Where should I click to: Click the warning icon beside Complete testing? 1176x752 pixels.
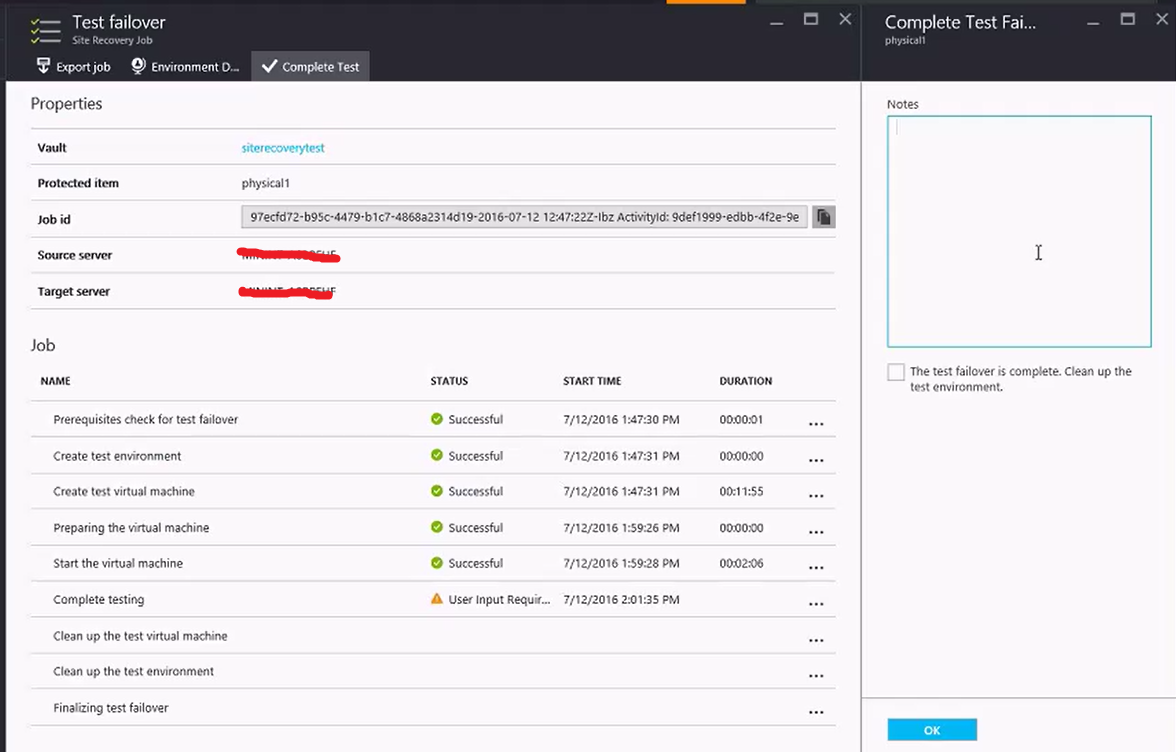437,599
